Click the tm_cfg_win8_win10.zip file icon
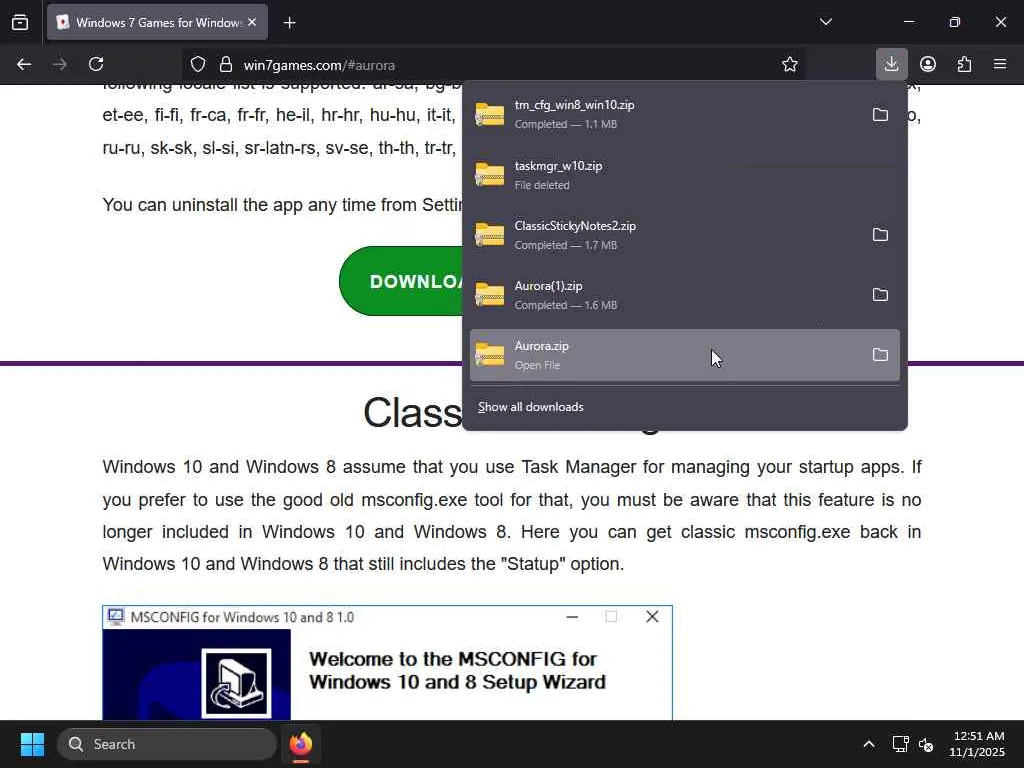 (490, 115)
